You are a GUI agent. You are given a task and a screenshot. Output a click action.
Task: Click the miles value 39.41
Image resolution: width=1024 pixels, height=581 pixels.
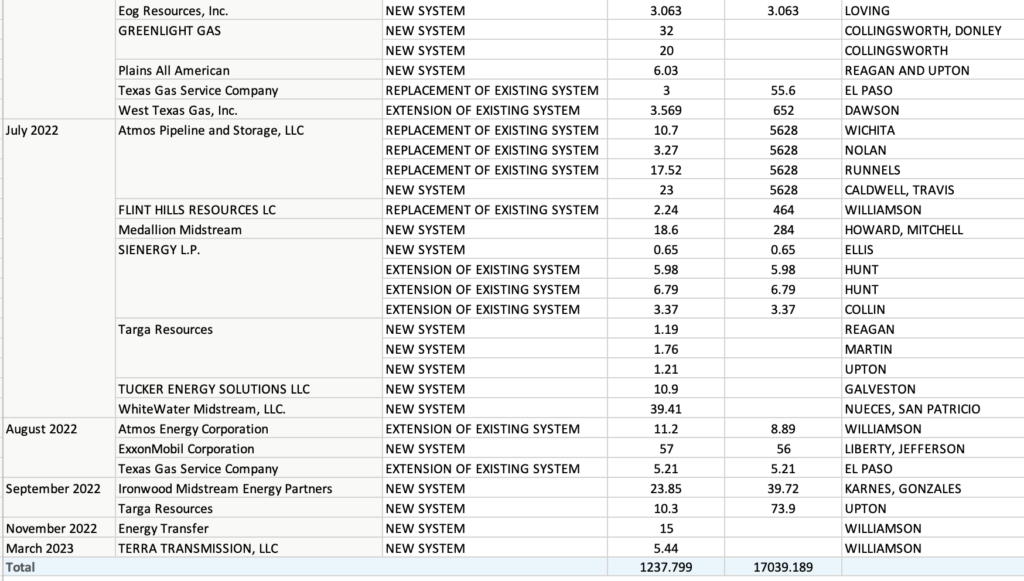(665, 409)
